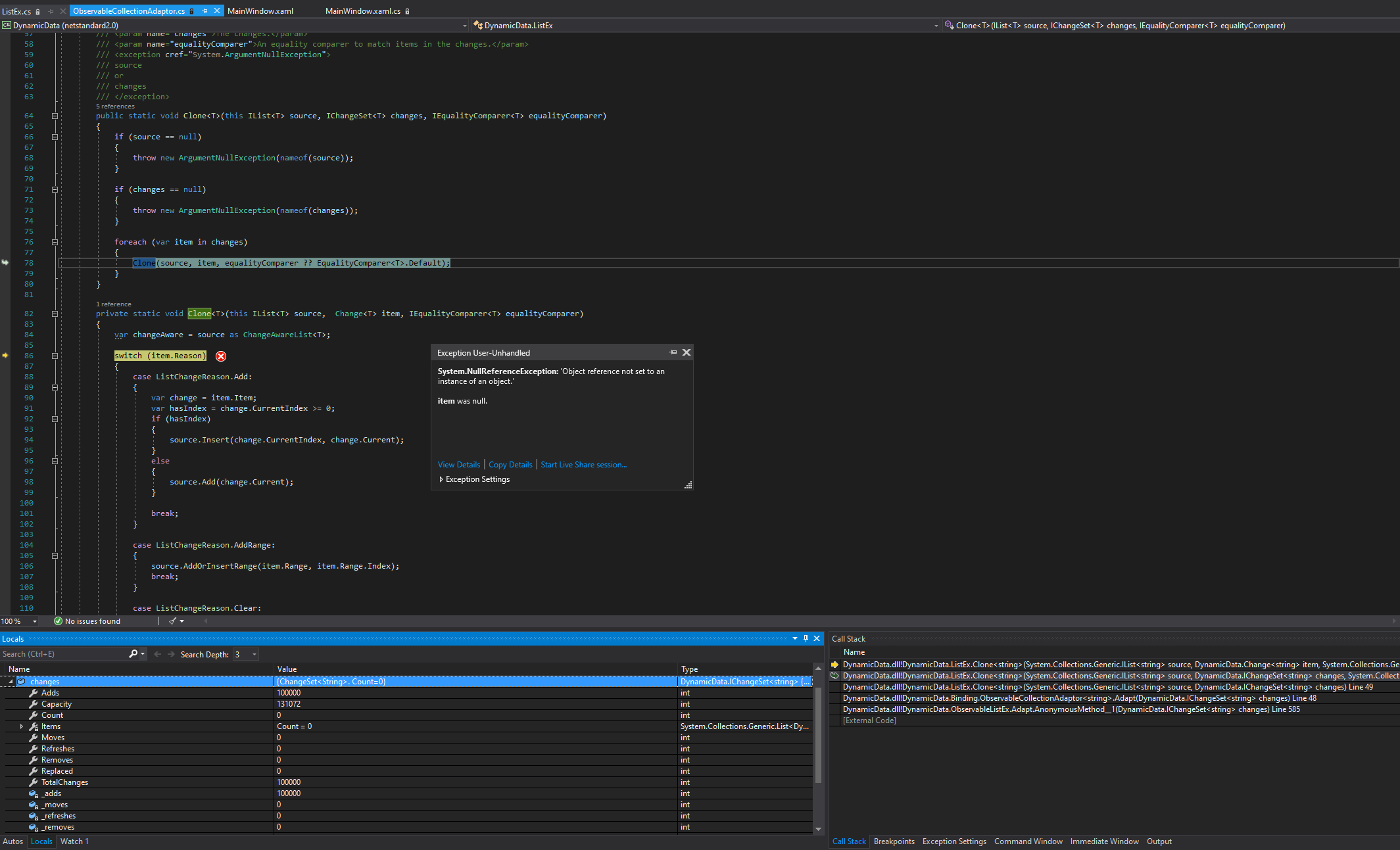Click the DynamicData.ListEx class icon
The image size is (1400, 850).
[x=478, y=26]
